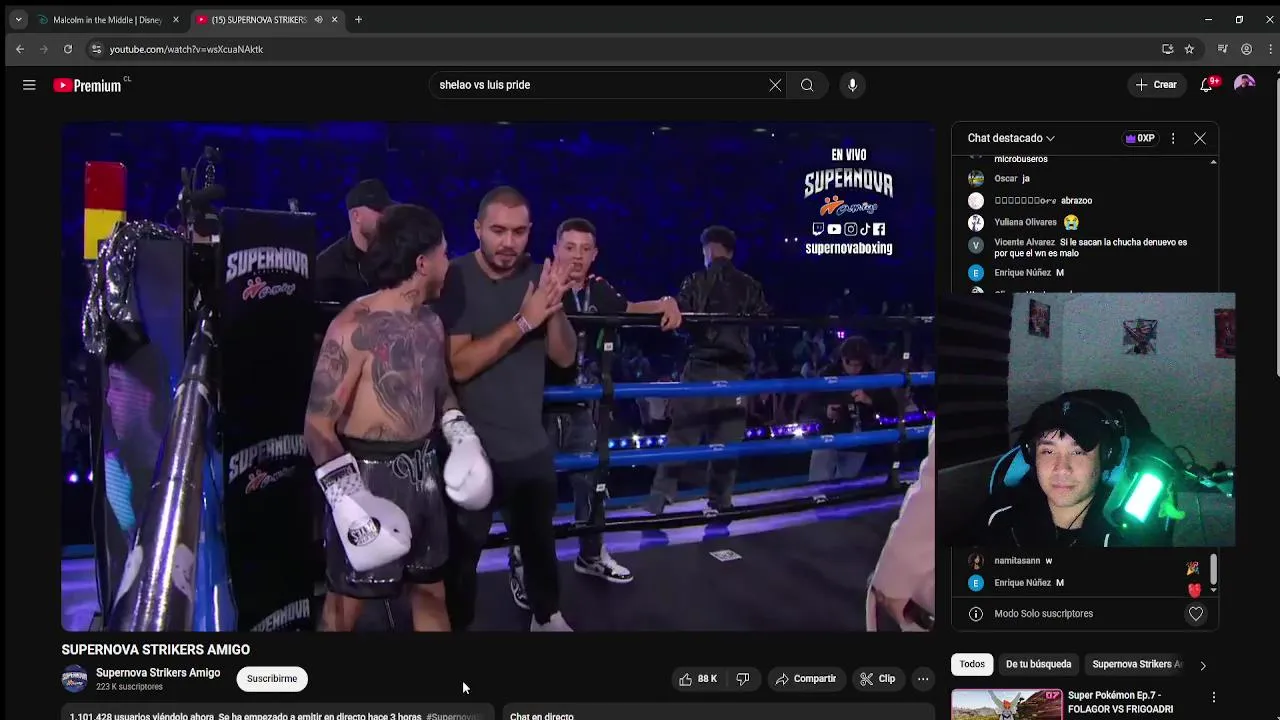Click the chat scrollbar up arrow
Viewport: 1280px width, 720px height.
[x=1213, y=161]
